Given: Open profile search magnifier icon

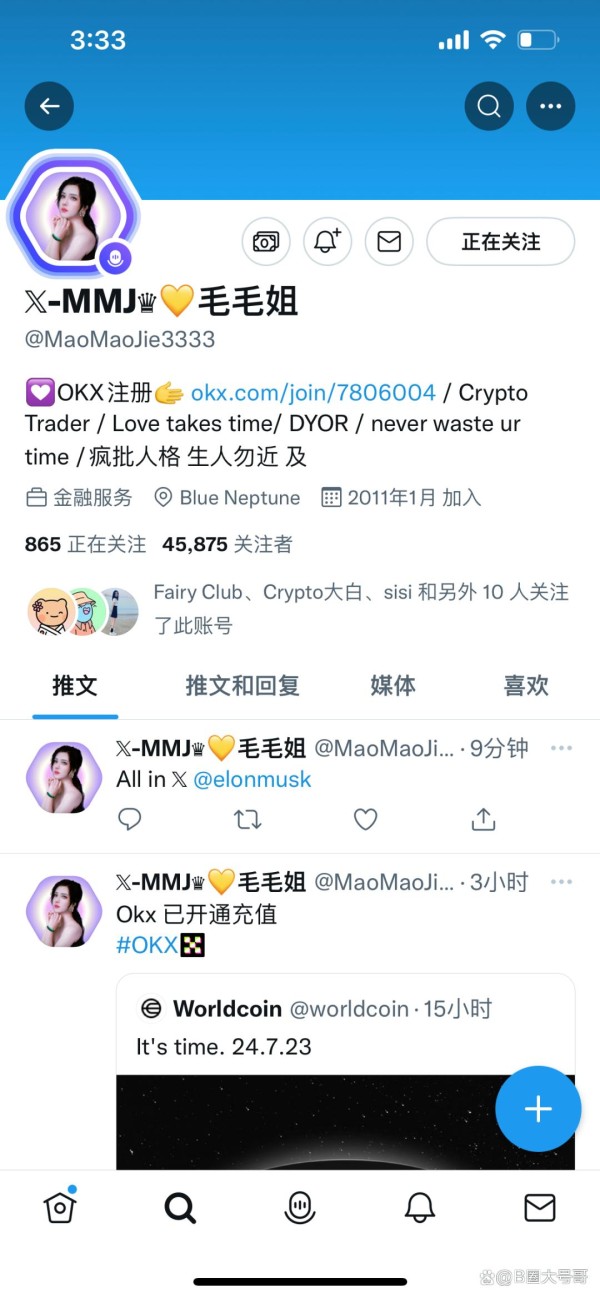Looking at the screenshot, I should point(489,106).
